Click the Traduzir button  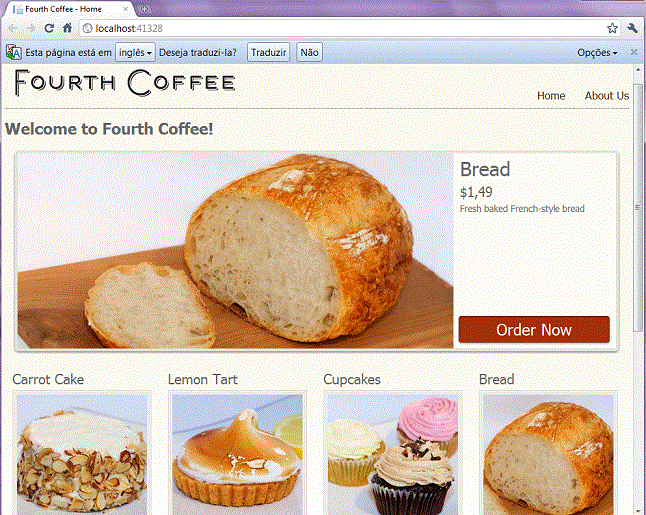(268, 52)
